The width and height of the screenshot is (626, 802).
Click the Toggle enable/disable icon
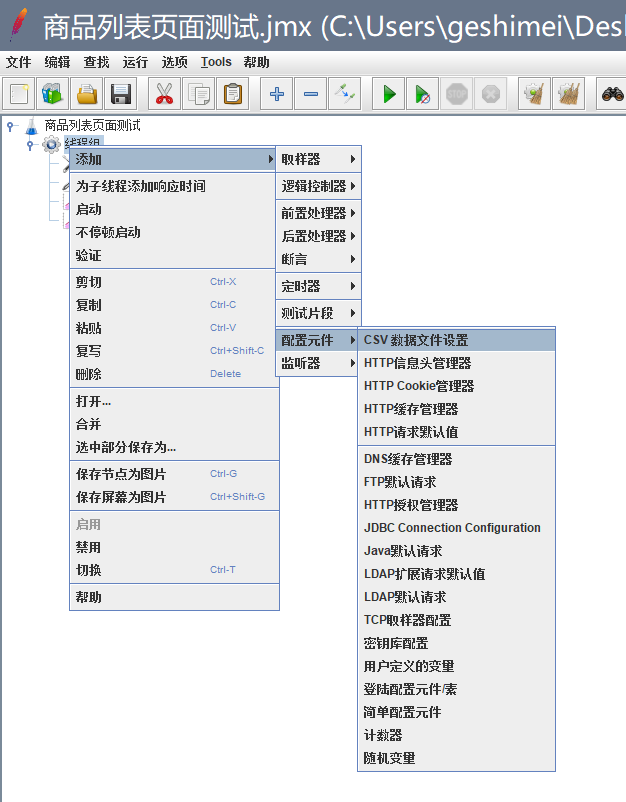(x=345, y=94)
